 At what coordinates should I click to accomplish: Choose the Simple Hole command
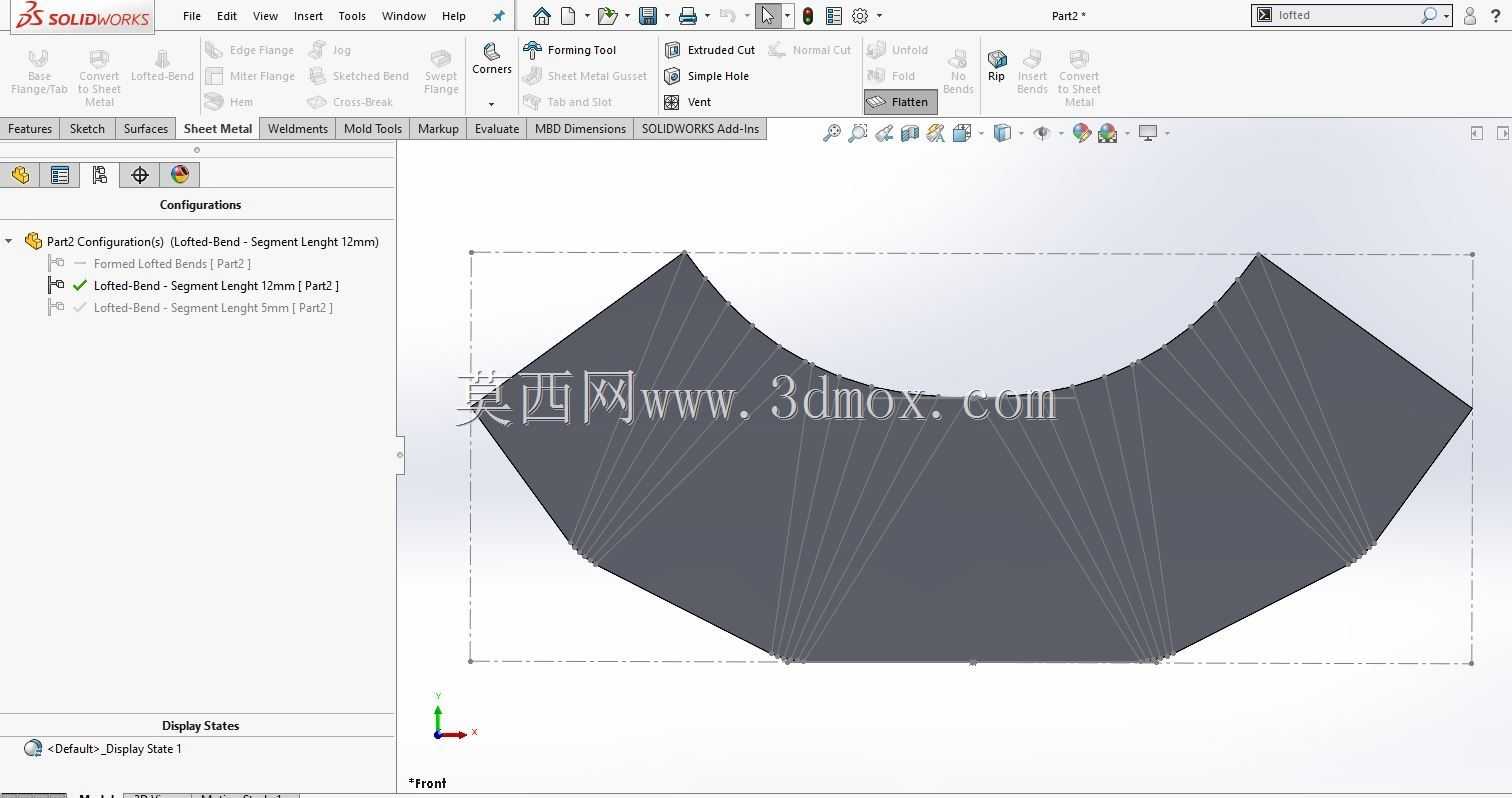(x=707, y=76)
